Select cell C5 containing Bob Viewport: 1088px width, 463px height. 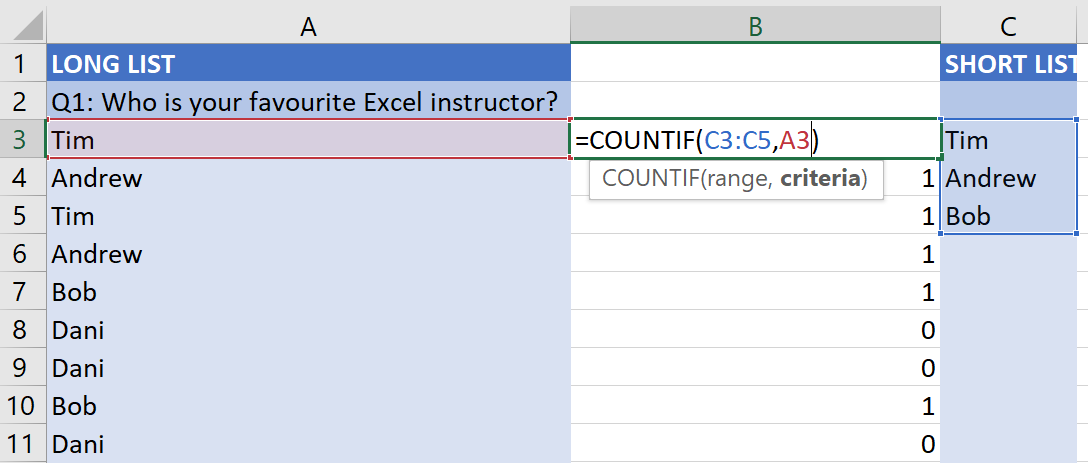pos(1009,217)
